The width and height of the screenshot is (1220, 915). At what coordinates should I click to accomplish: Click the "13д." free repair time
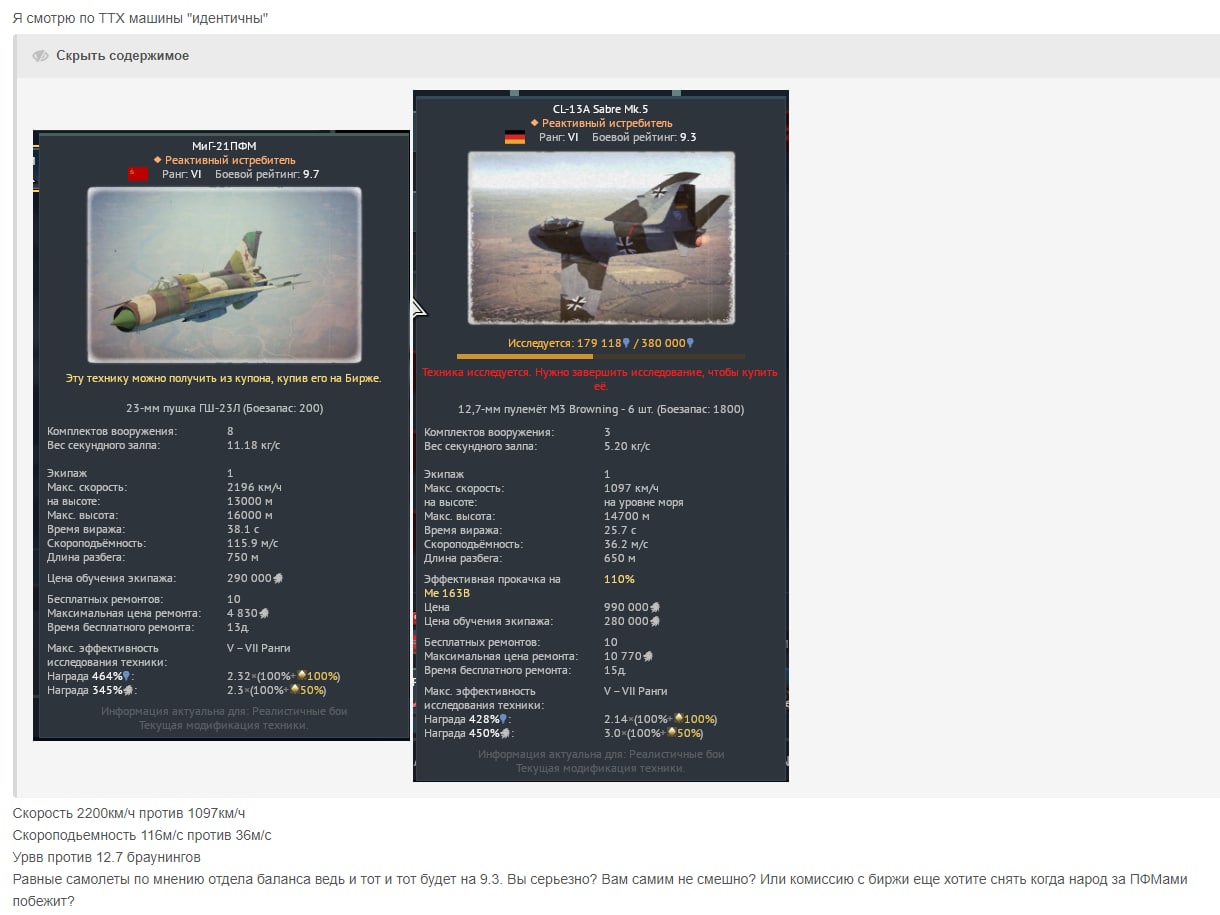(238, 627)
